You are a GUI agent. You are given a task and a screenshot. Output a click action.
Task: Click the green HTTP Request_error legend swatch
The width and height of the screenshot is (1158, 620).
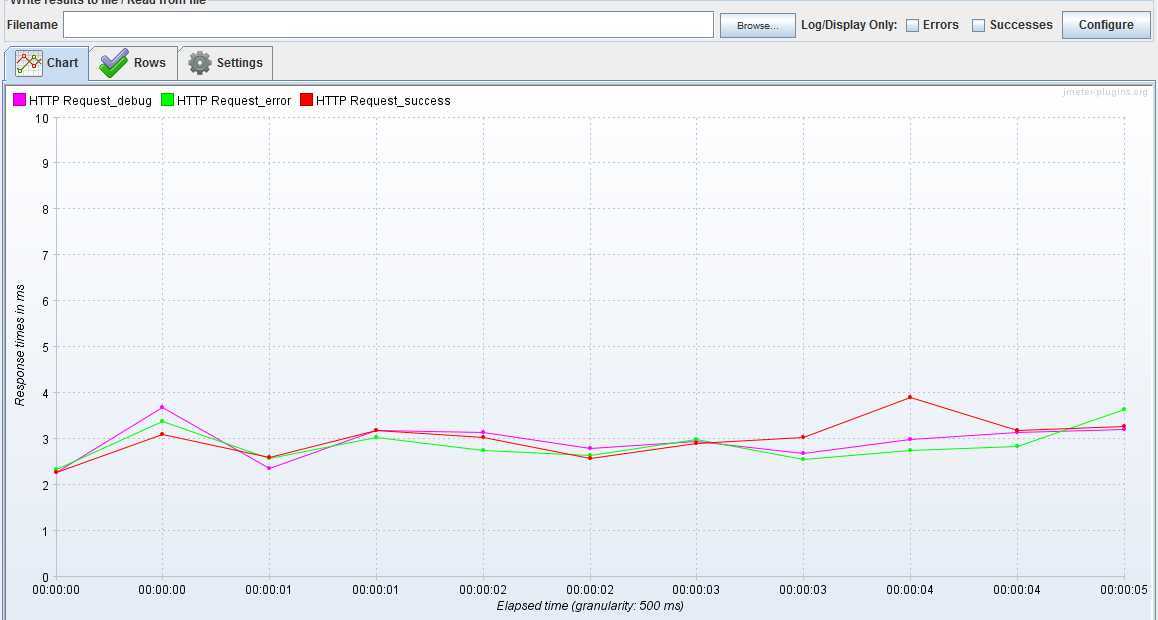[168, 100]
